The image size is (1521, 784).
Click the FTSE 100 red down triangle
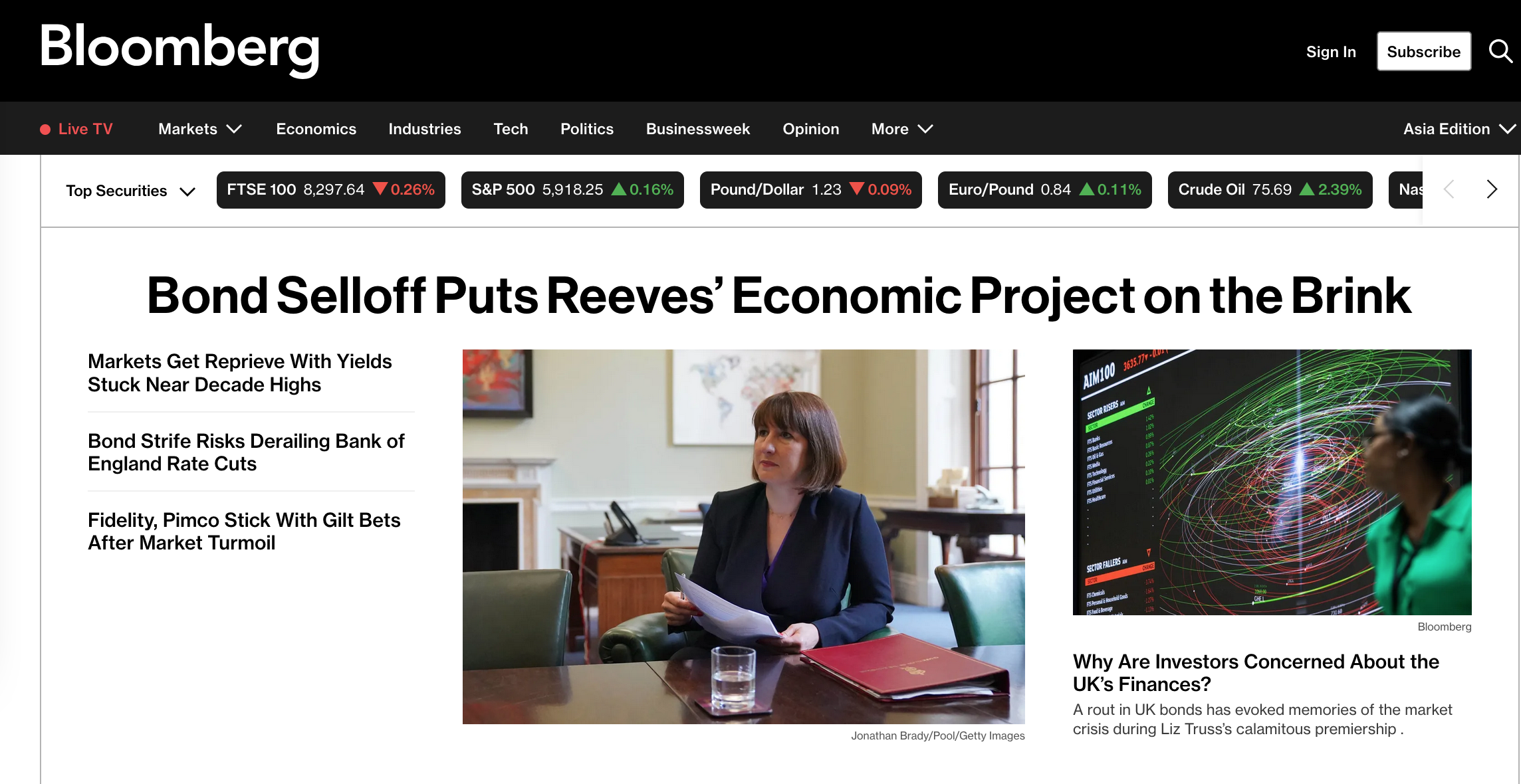point(380,189)
